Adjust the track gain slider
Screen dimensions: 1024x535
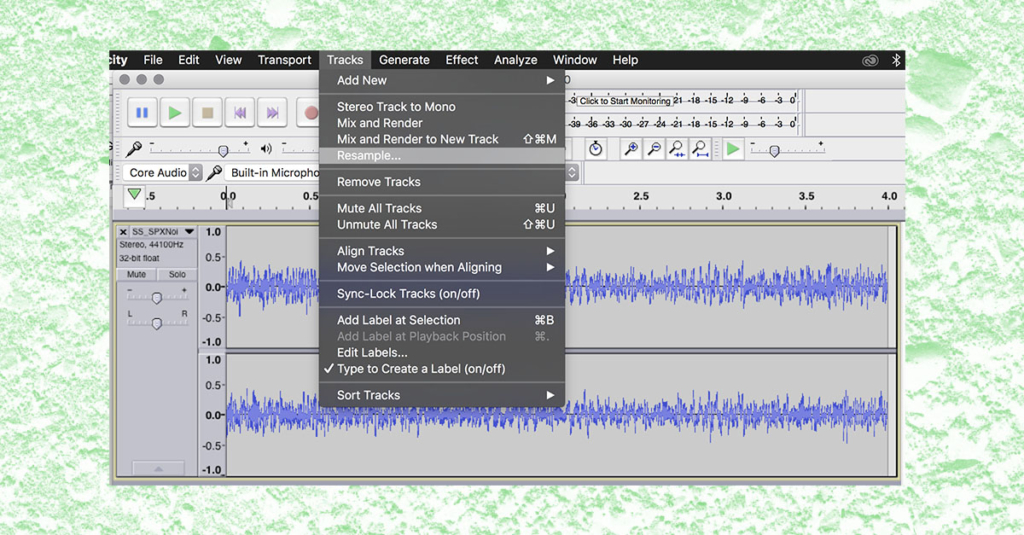pyautogui.click(x=157, y=298)
